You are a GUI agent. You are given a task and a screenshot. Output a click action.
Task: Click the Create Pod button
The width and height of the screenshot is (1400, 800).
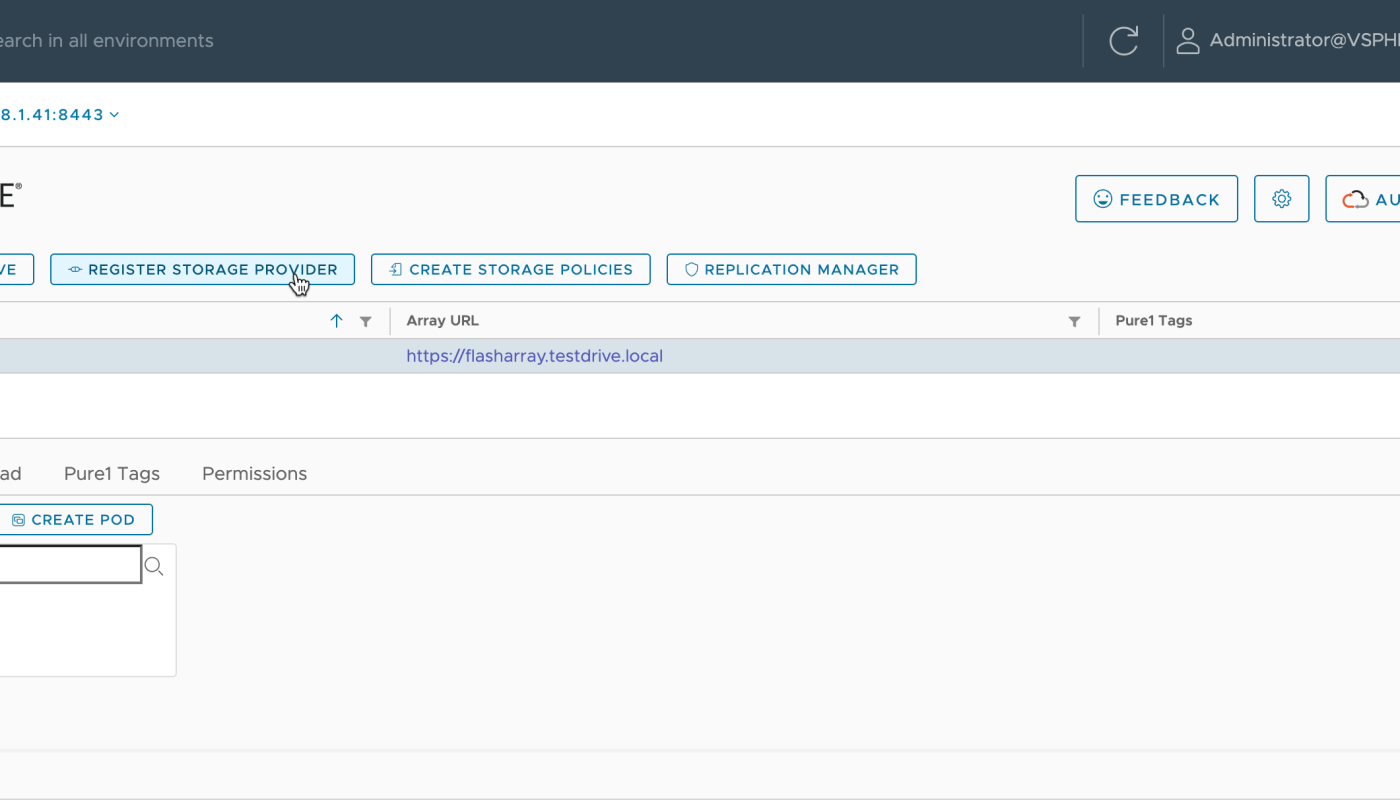(73, 520)
